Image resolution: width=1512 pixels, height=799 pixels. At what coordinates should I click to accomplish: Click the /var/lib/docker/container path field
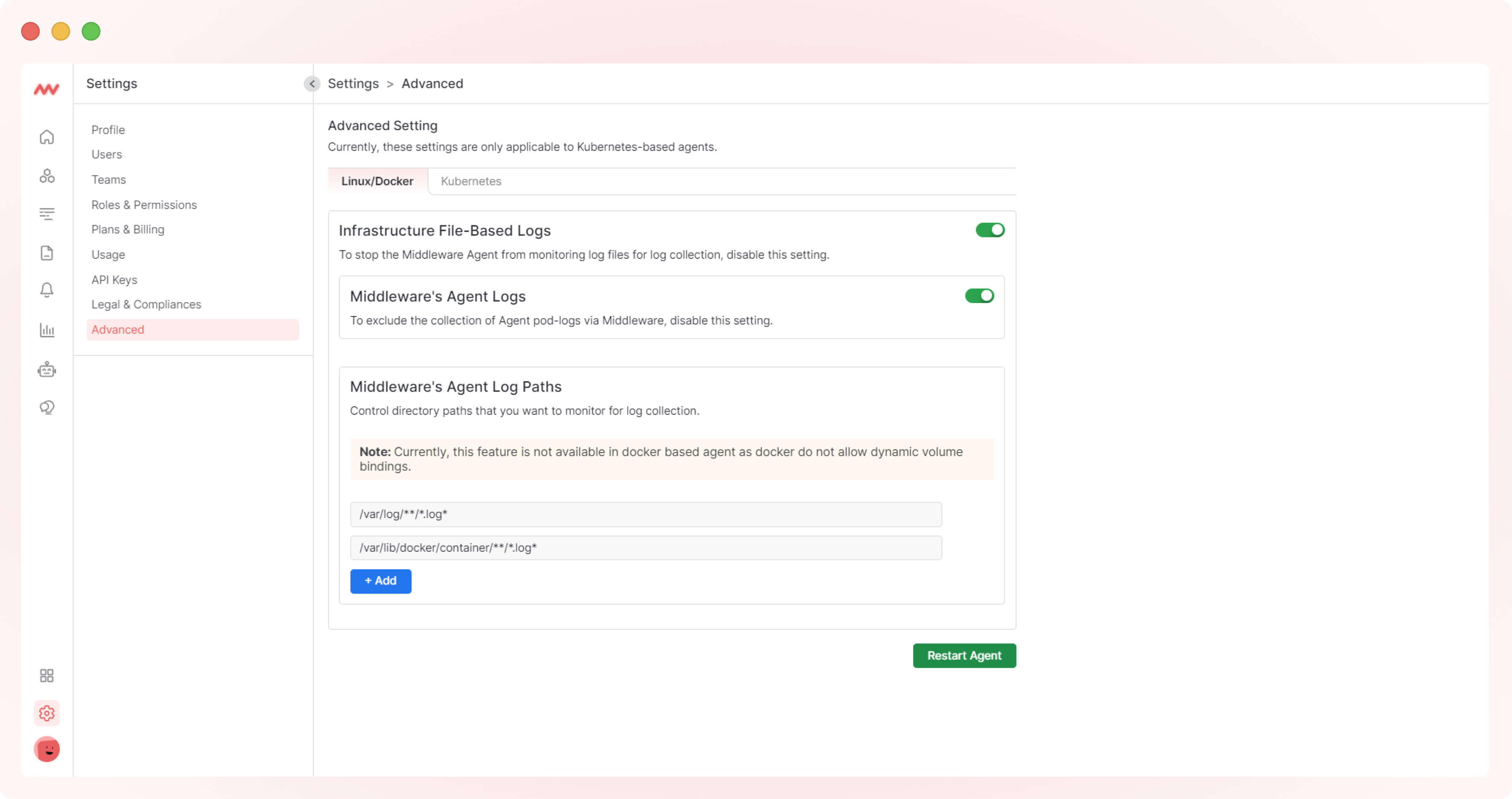646,548
